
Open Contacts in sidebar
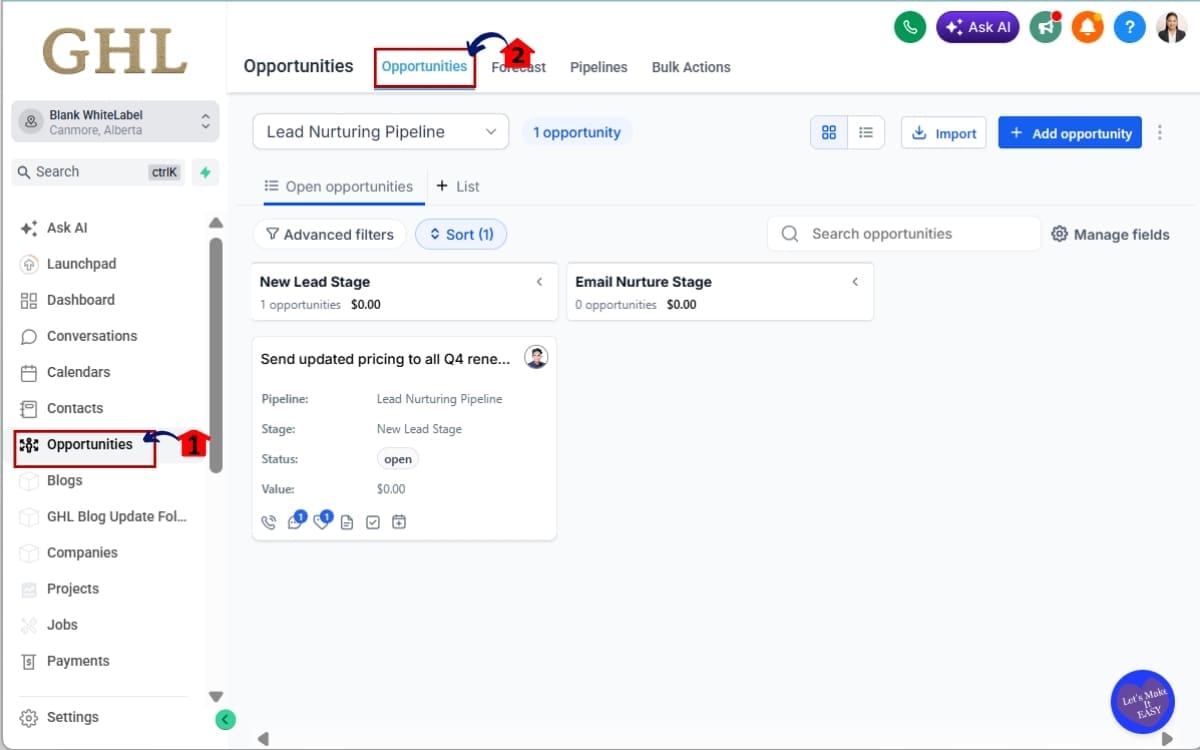pos(75,408)
